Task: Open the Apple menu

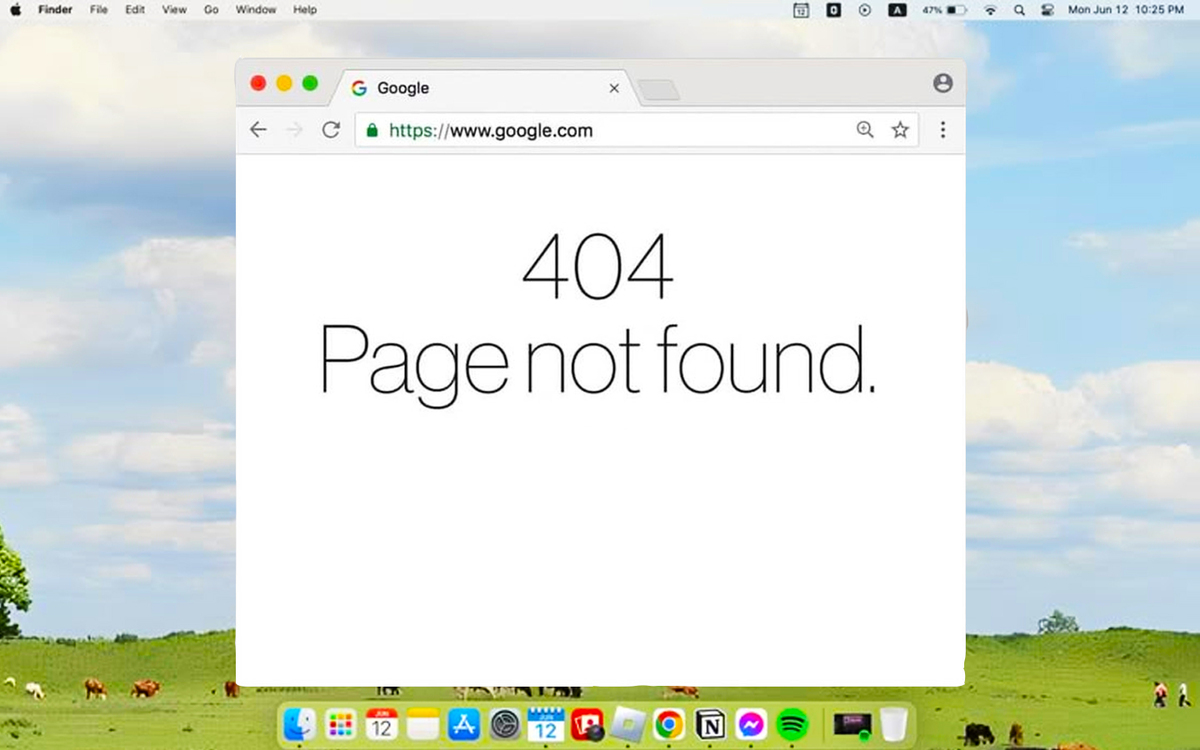Action: tap(15, 10)
